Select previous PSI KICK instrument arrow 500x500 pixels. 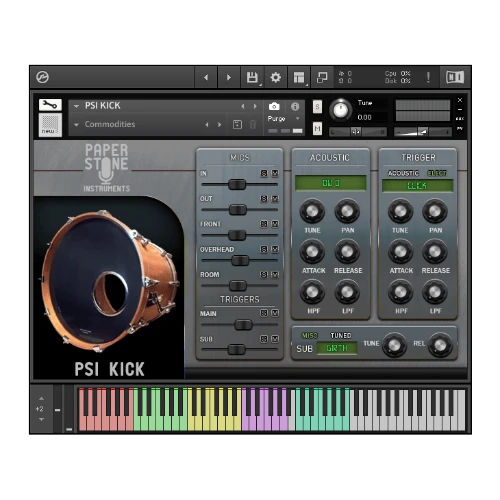pos(243,106)
